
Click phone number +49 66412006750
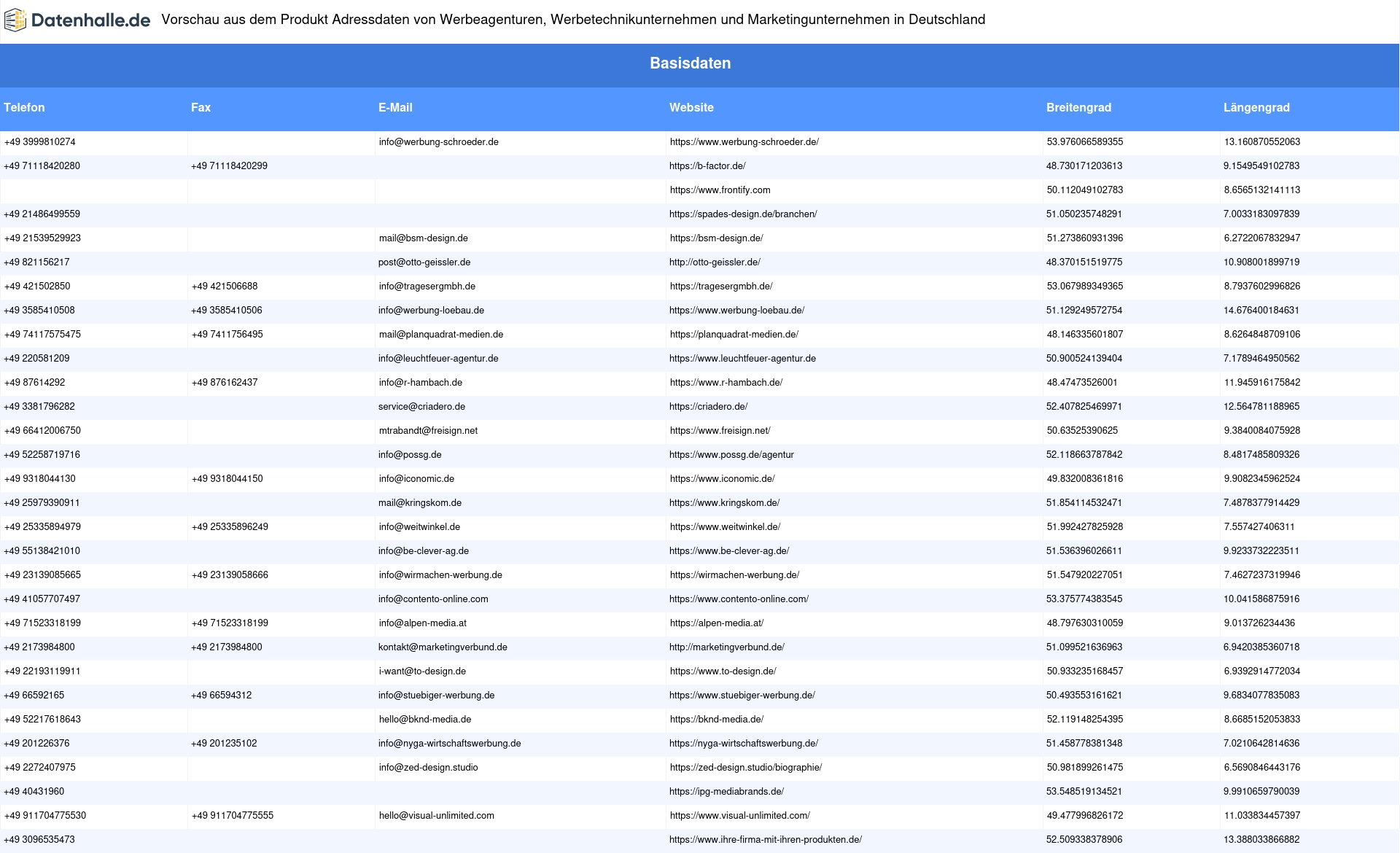(x=42, y=431)
